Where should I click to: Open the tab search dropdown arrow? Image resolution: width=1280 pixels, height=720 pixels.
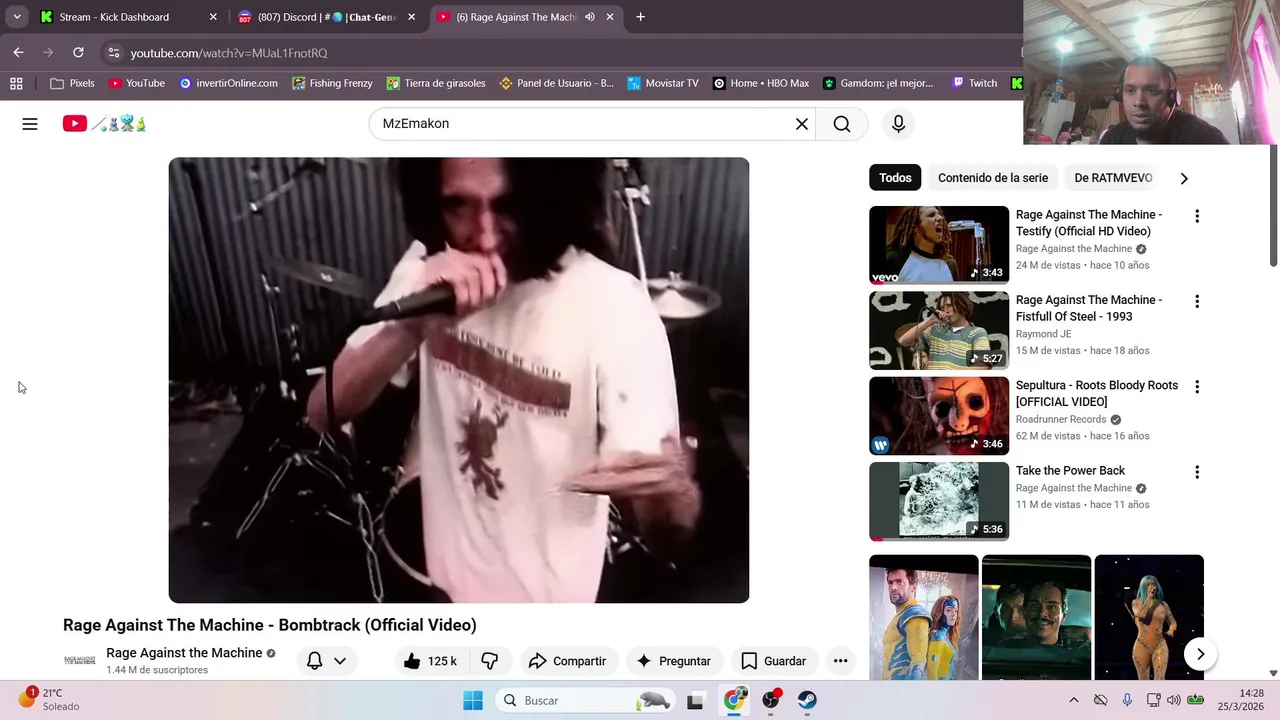point(17,17)
